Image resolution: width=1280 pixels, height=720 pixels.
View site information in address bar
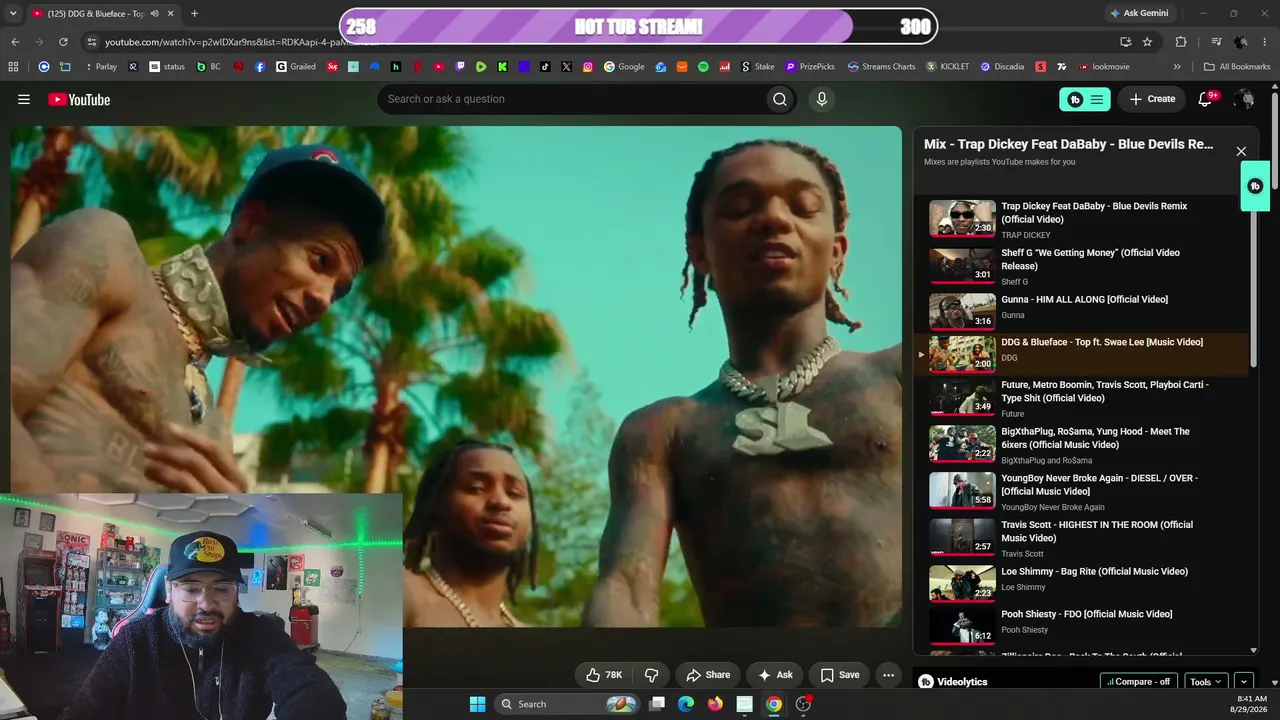click(x=92, y=42)
